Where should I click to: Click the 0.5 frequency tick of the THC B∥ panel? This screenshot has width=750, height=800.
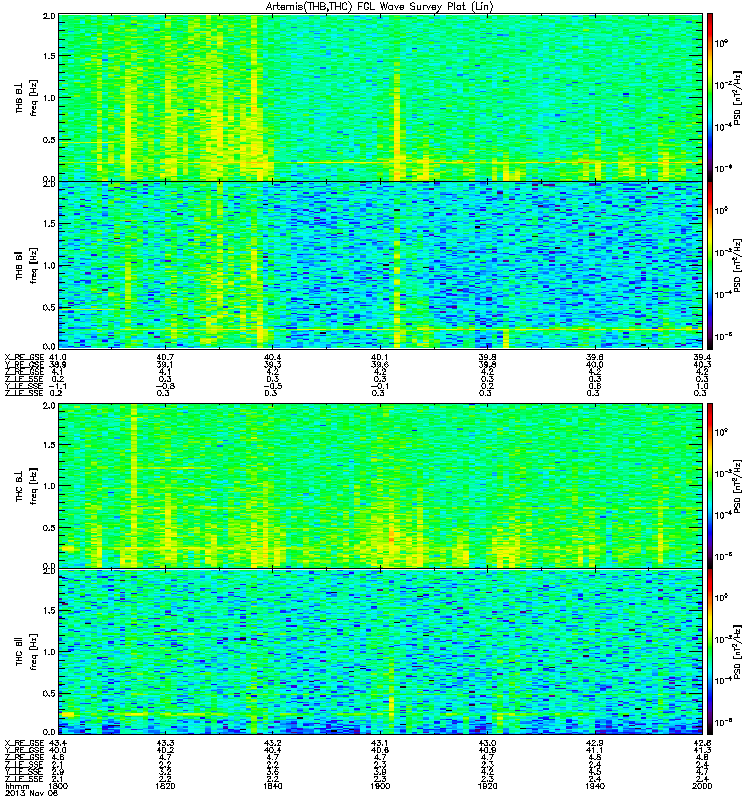point(49,693)
